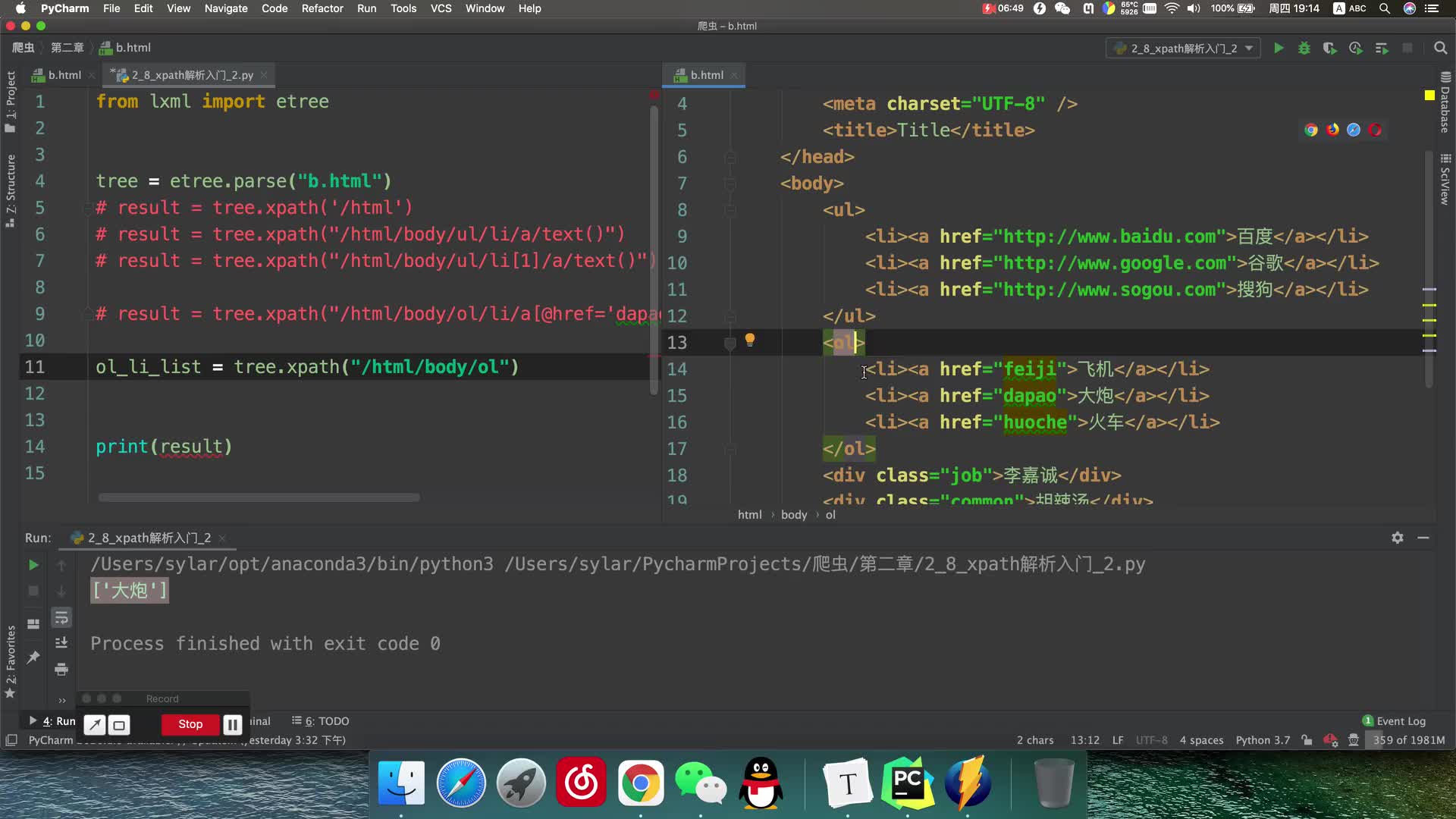The image size is (1456, 819).
Task: Collapse the ol fold marker on line 13
Action: click(730, 344)
